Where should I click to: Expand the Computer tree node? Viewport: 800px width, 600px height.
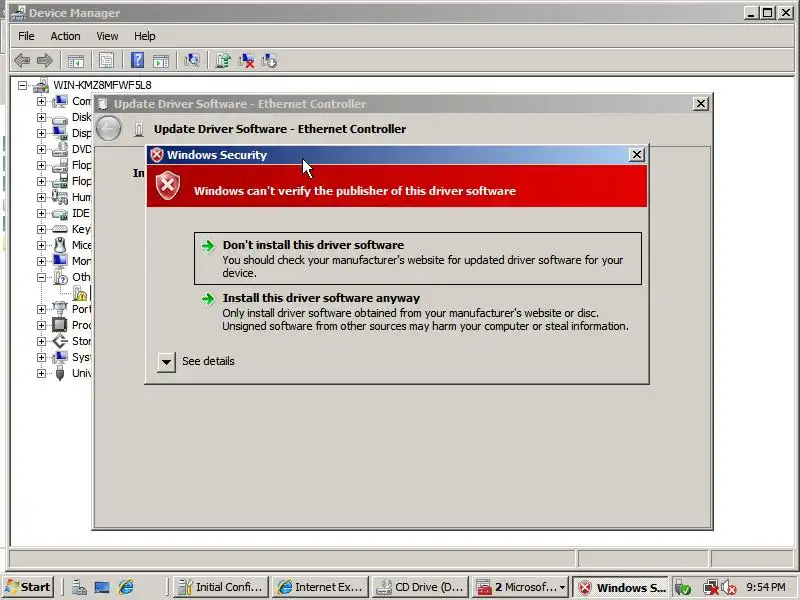41,101
